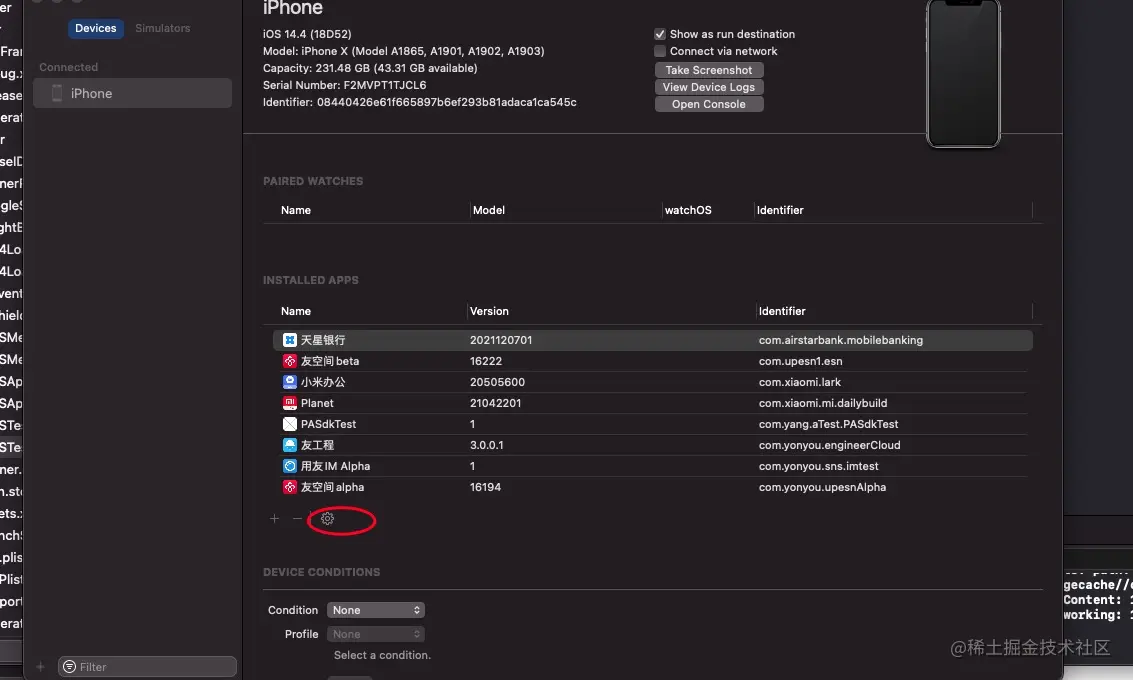
Task: Click the Filter field in sidebar
Action: pyautogui.click(x=147, y=666)
